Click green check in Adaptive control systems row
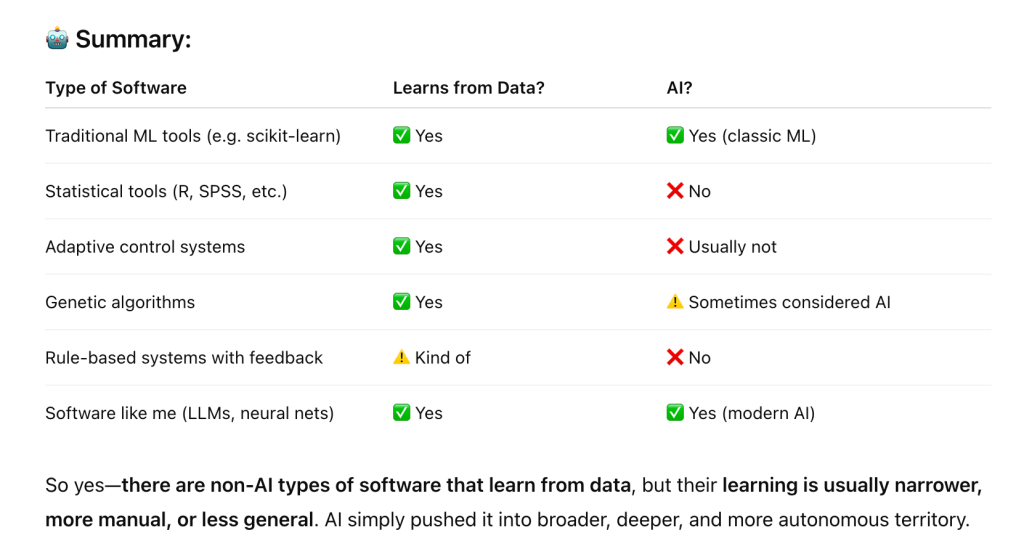Screen dimensions: 1024x546 [x=402, y=246]
